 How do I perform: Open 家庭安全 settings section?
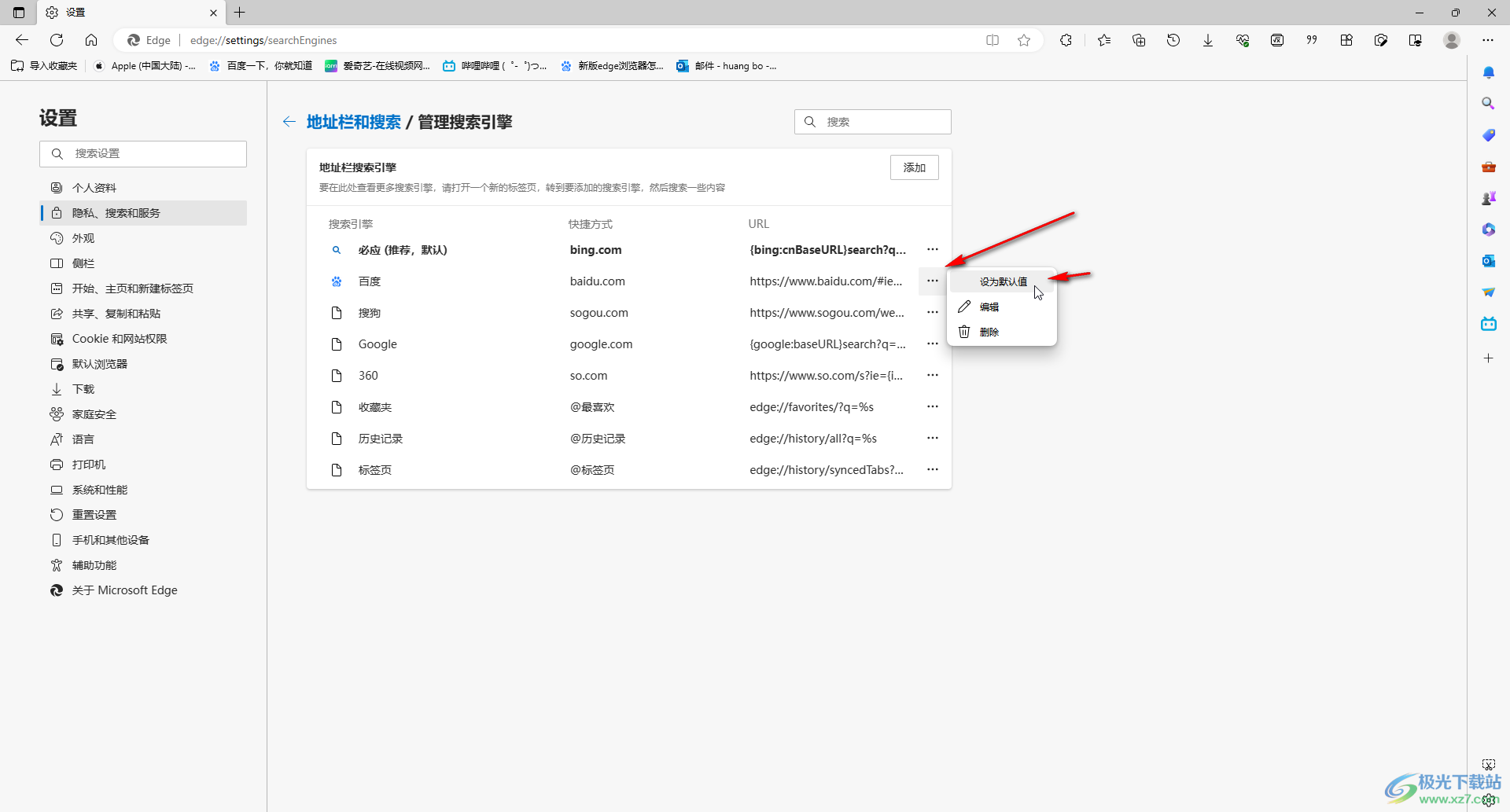pyautogui.click(x=143, y=414)
